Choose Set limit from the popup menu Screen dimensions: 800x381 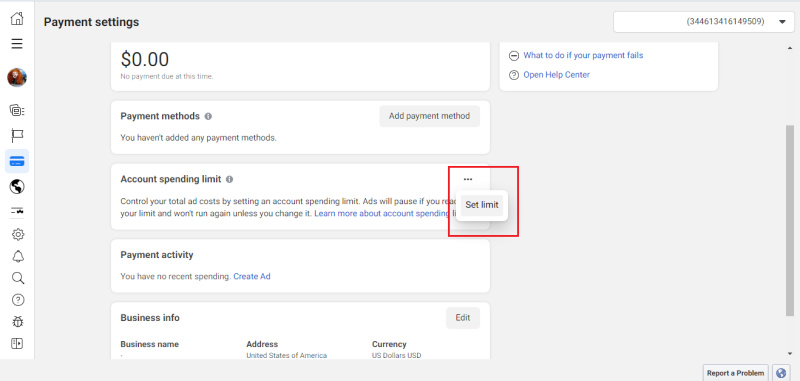482,205
